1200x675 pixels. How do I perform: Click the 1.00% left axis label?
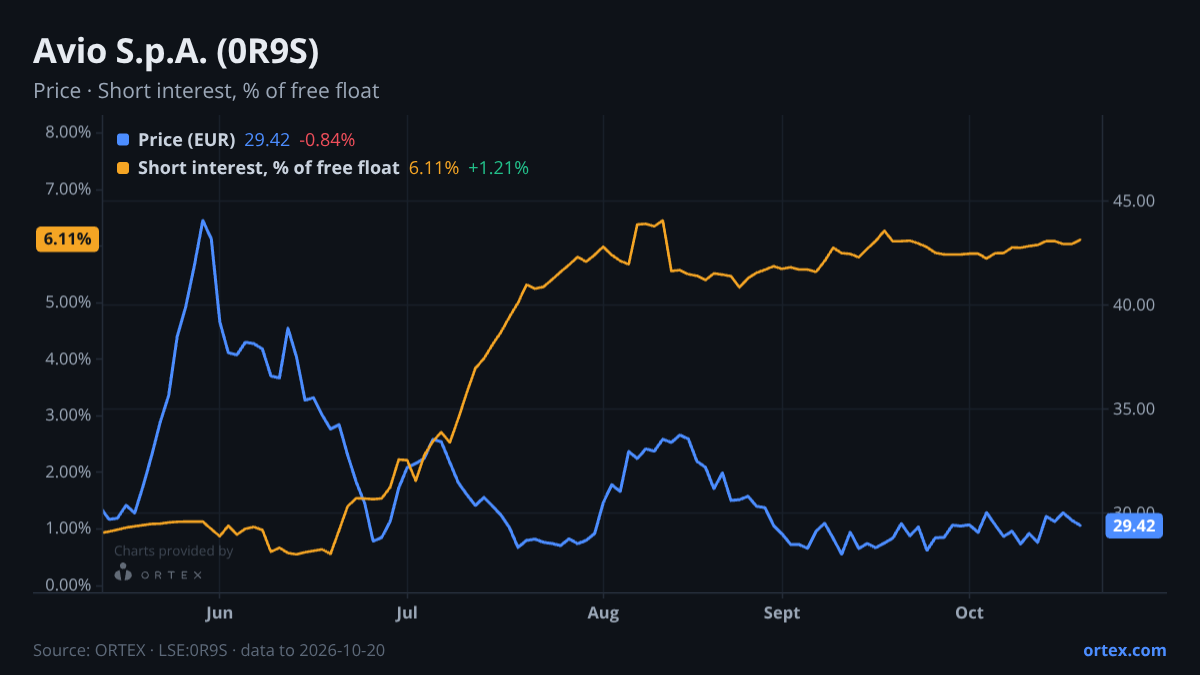pyautogui.click(x=69, y=529)
